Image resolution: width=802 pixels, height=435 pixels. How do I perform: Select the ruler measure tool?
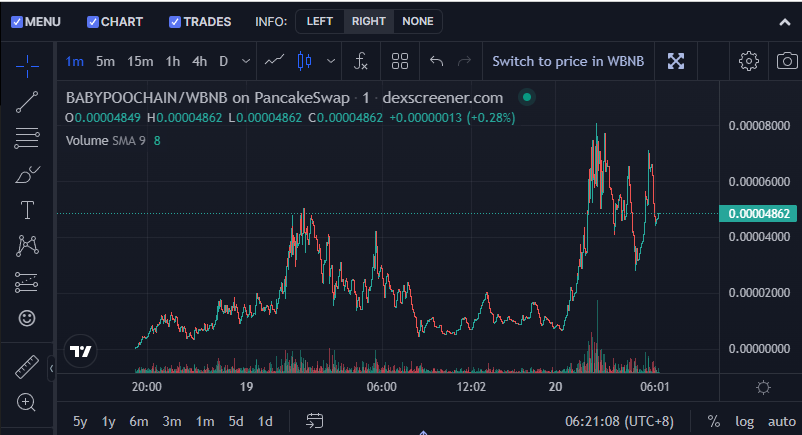click(x=27, y=367)
